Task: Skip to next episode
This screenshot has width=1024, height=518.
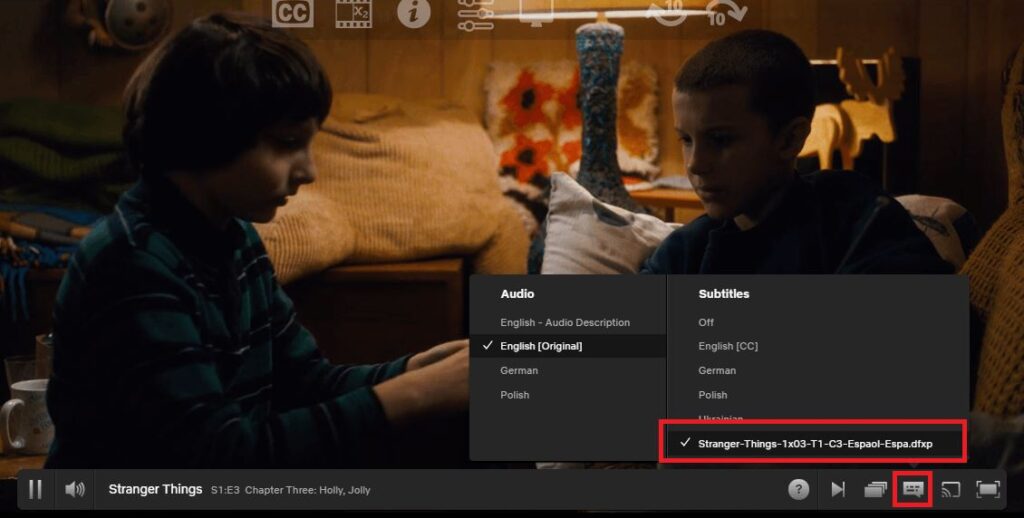Action: pyautogui.click(x=838, y=489)
